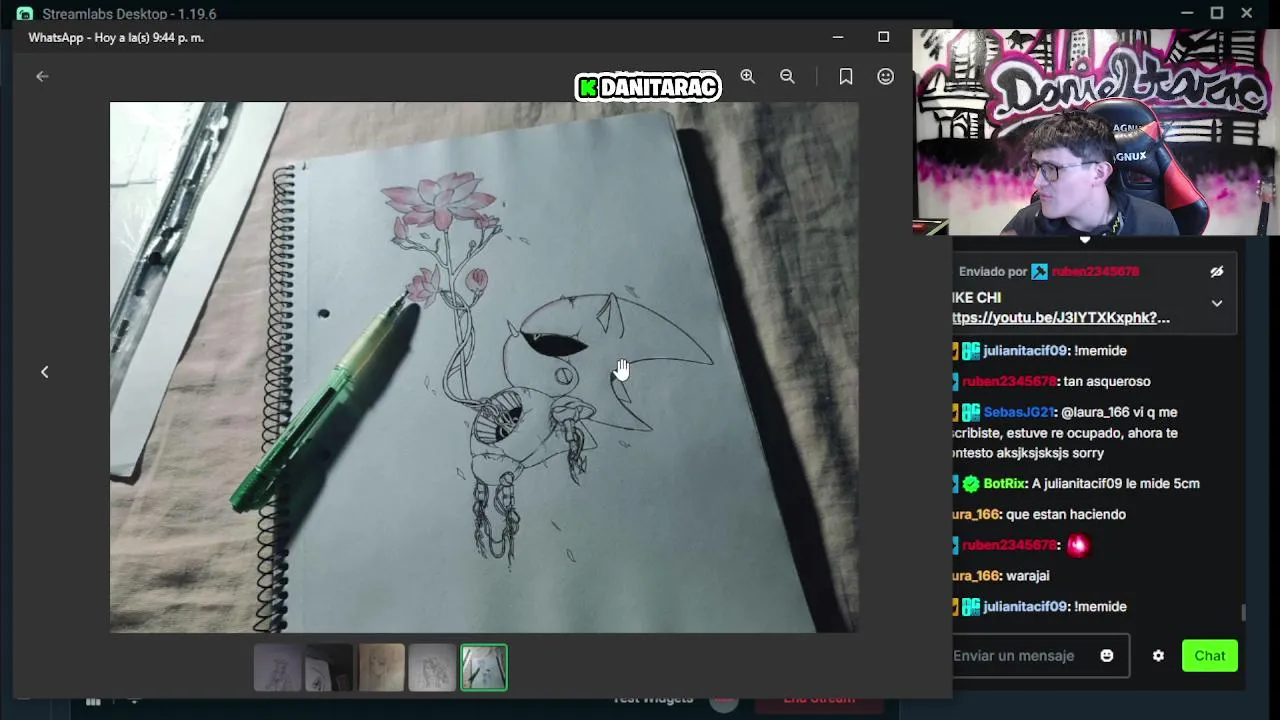Close the Streamlabs Desktop window
1280x720 pixels.
tap(1247, 13)
